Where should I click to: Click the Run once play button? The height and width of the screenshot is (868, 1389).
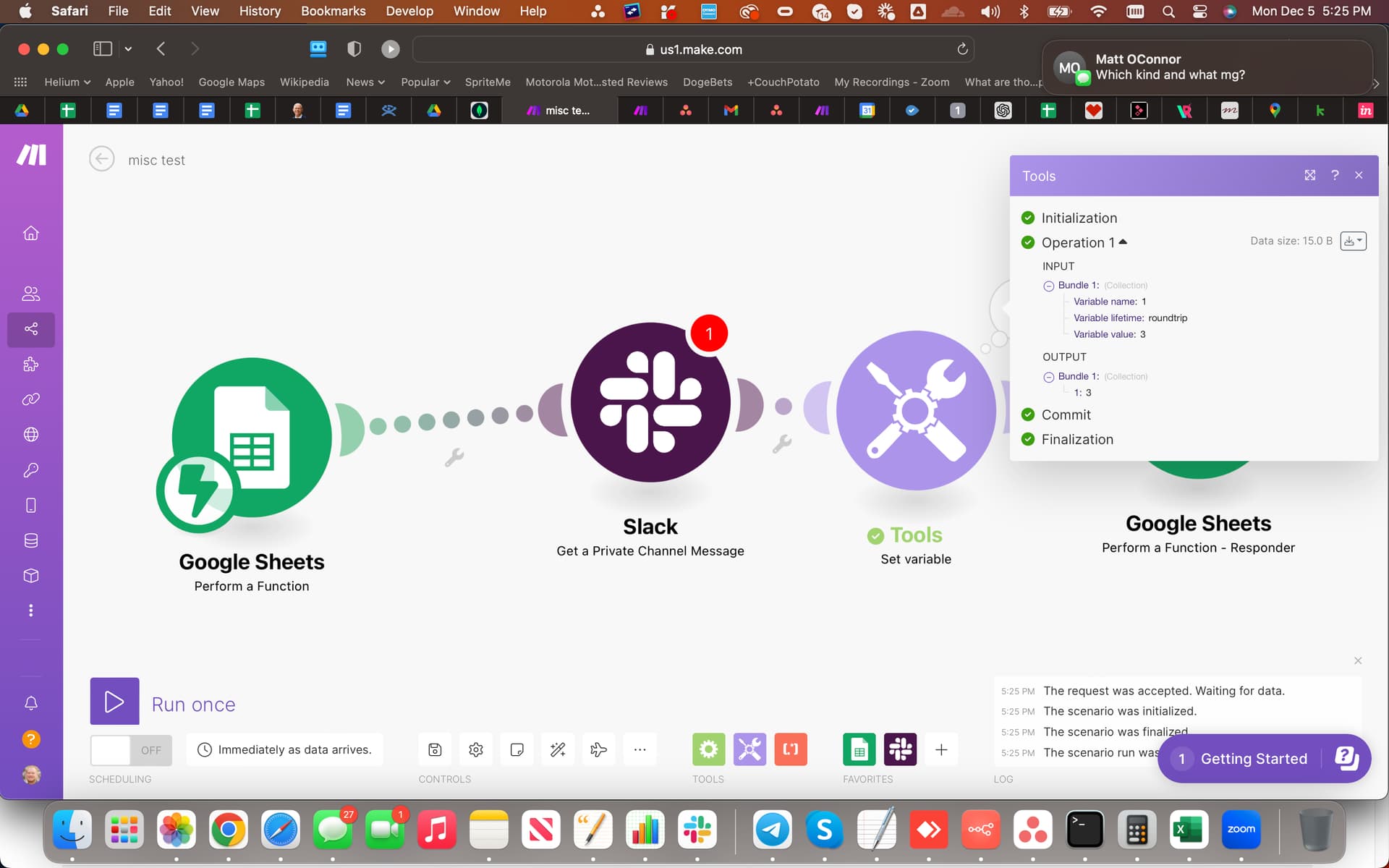coord(114,701)
